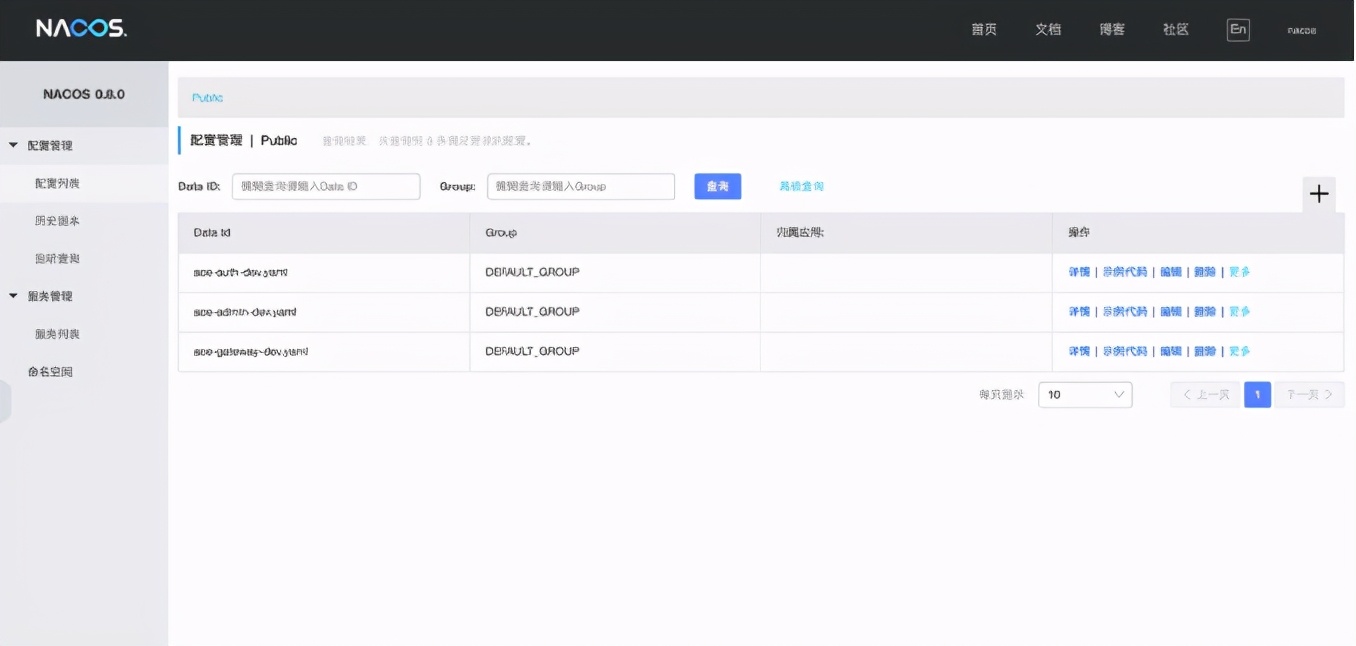The image size is (1356, 646).
Task: Click 详情 for the auth-dev config row
Action: click(1079, 272)
